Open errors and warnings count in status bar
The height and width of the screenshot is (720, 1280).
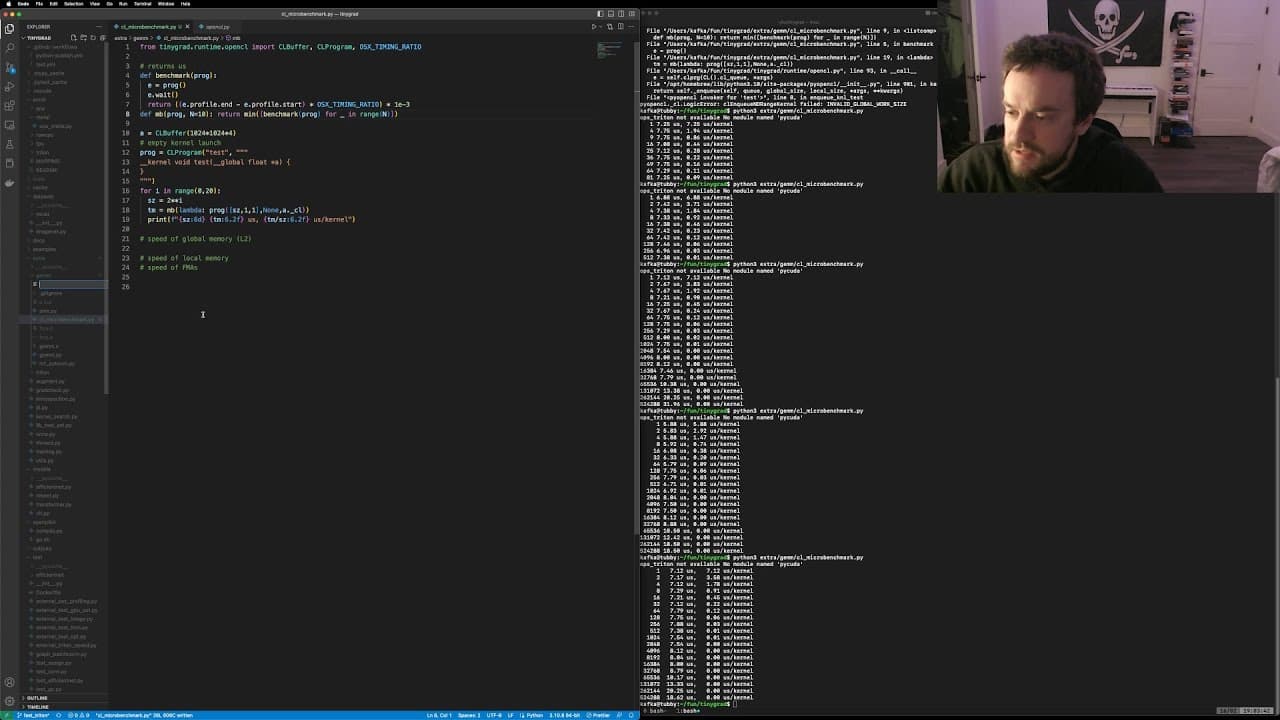point(81,715)
